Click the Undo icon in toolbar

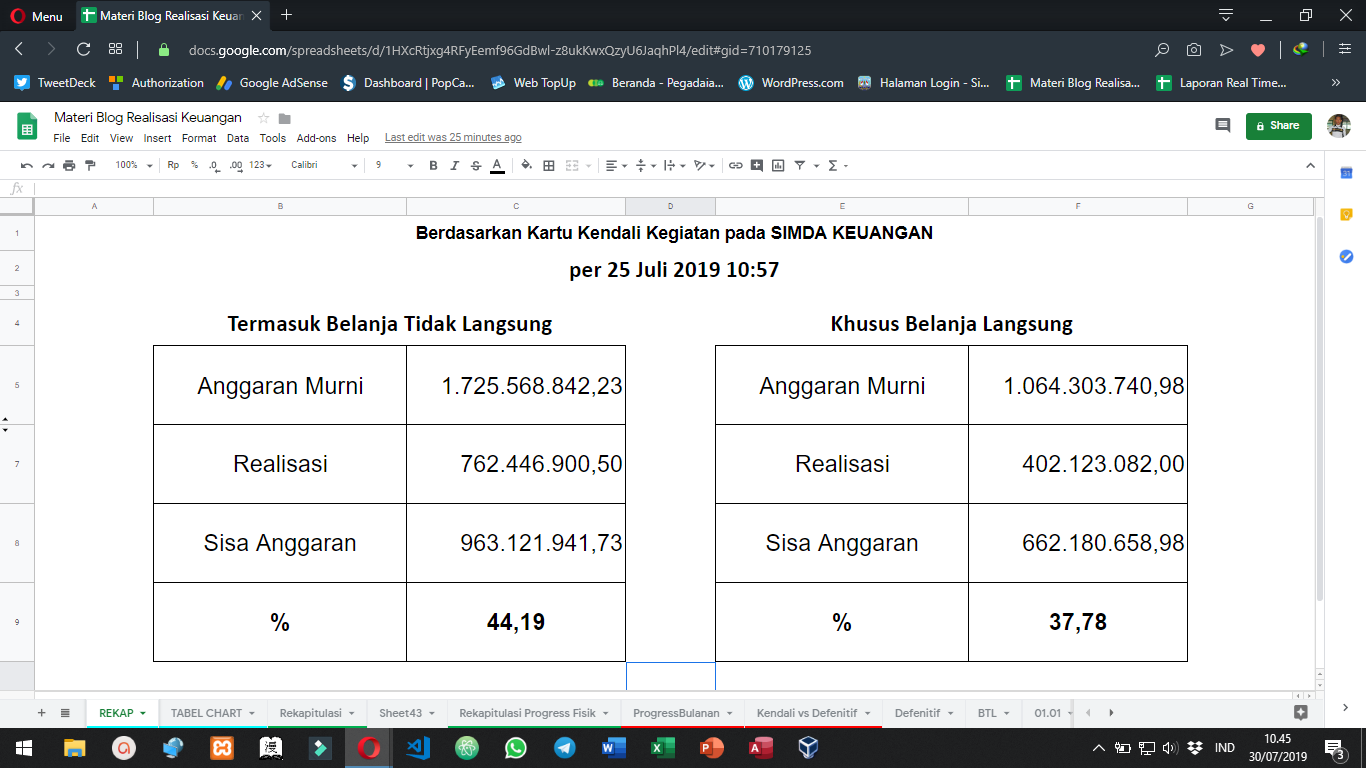pos(26,165)
